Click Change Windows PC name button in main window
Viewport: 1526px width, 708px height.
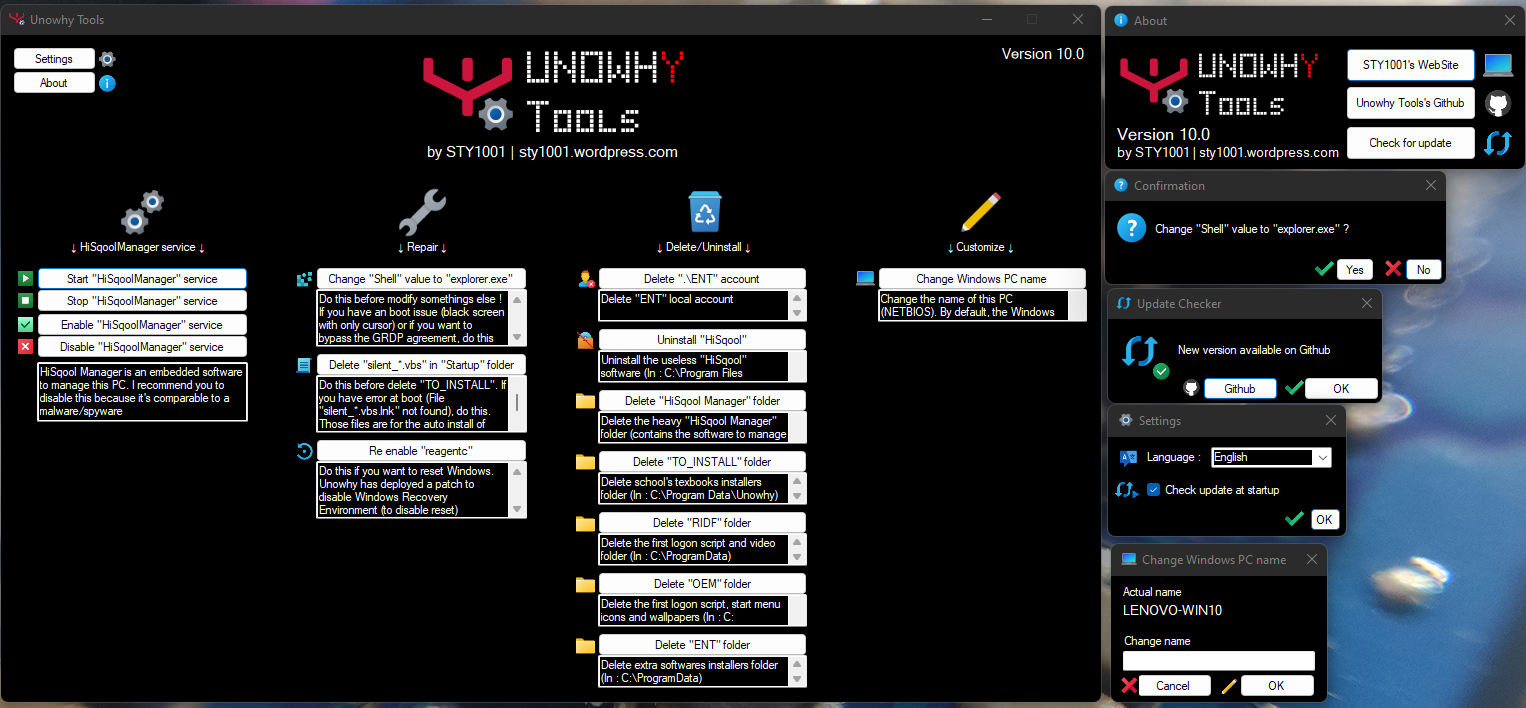click(982, 279)
